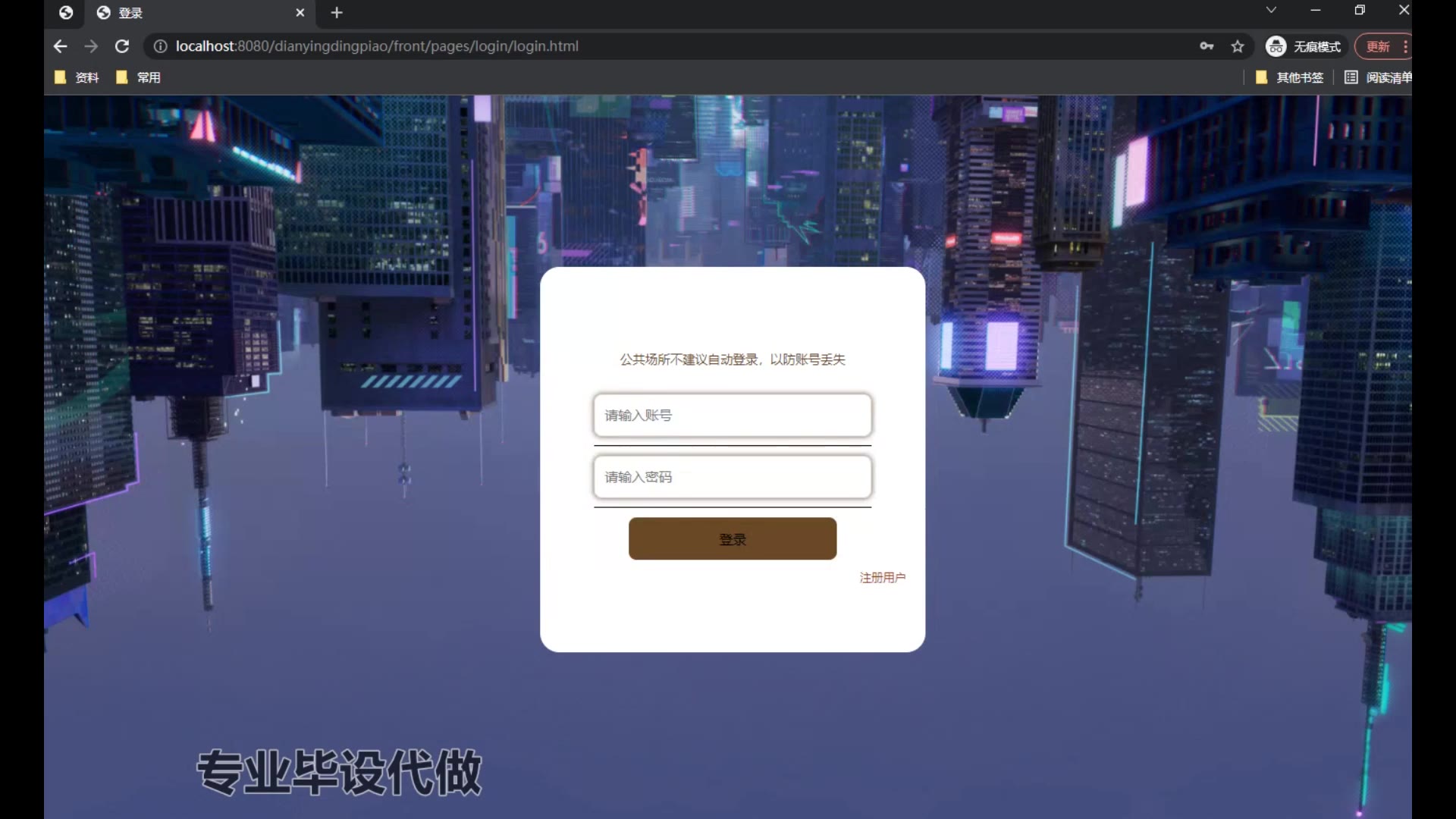Click the brown 登录 login button
Viewport: 1456px width, 819px height.
click(x=733, y=539)
